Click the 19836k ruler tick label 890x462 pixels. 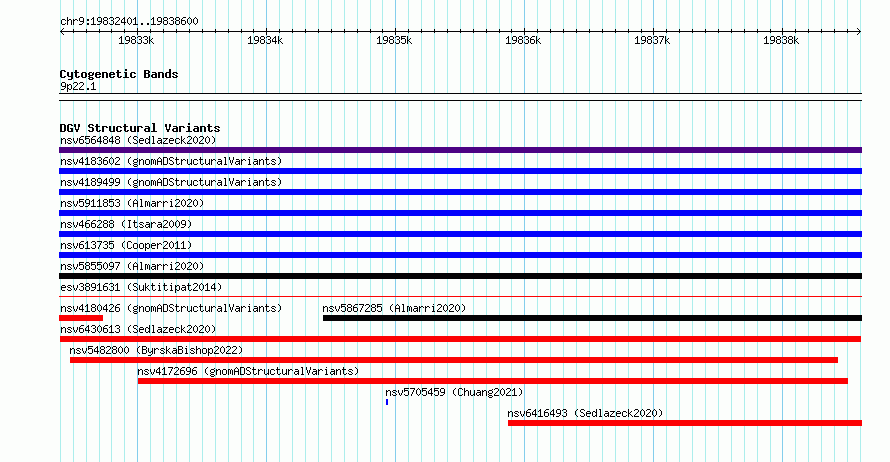[523, 40]
